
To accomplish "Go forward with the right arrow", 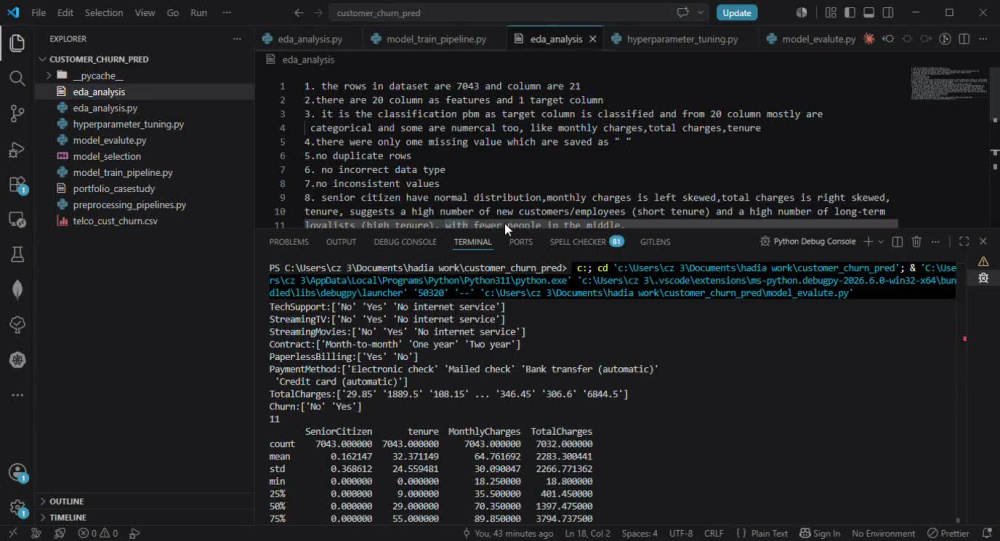I will tap(318, 13).
